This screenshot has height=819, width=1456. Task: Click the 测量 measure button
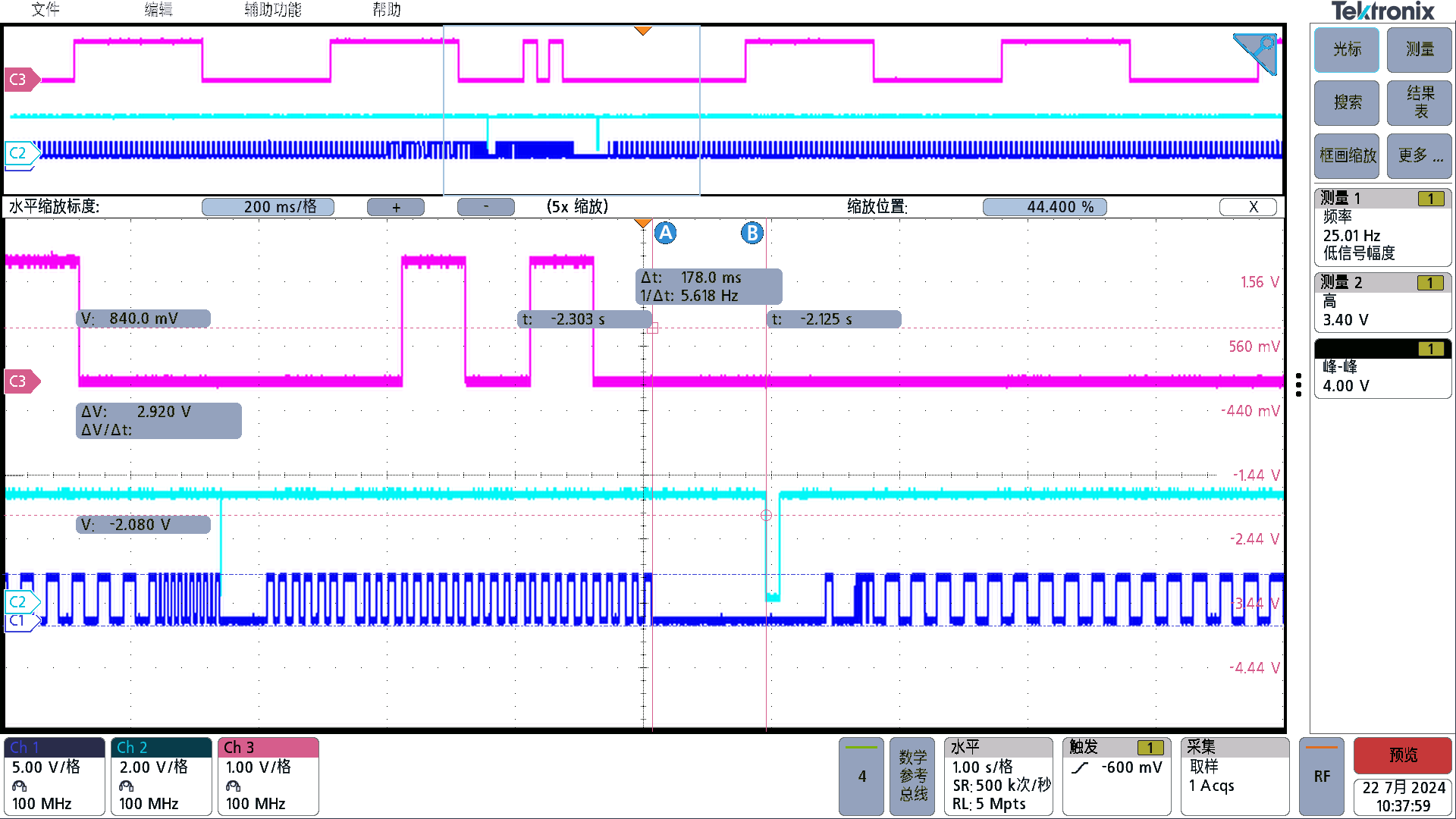pyautogui.click(x=1420, y=49)
